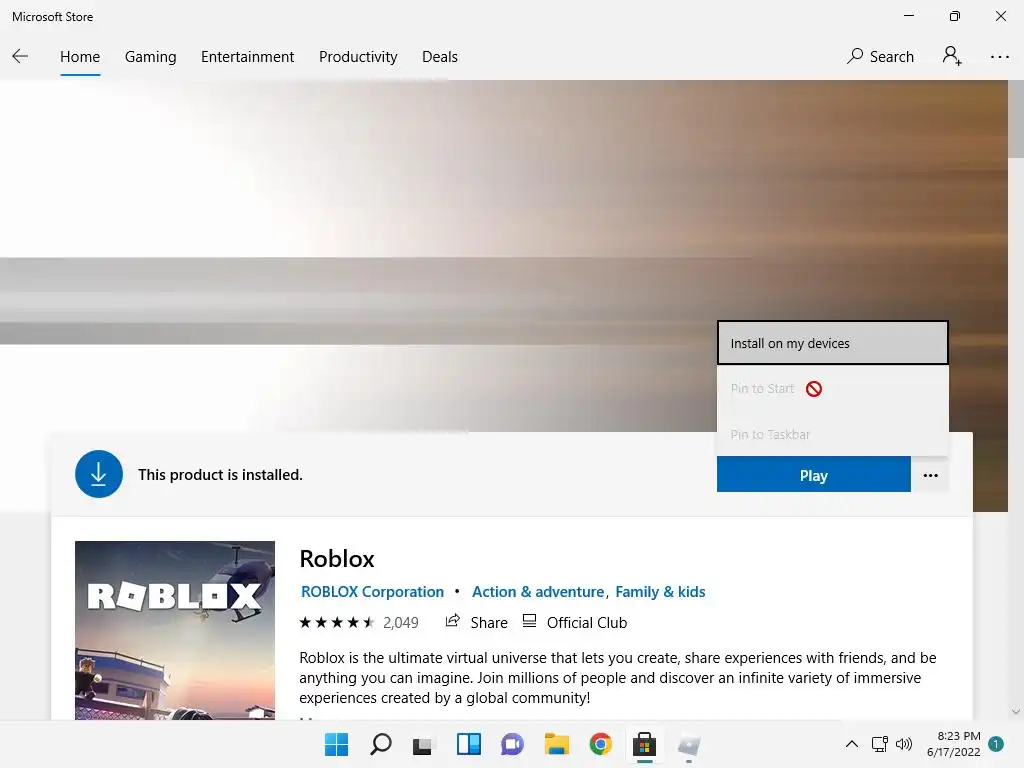This screenshot has height=768, width=1024.
Task: Click the Share arrow icon
Action: coord(453,621)
